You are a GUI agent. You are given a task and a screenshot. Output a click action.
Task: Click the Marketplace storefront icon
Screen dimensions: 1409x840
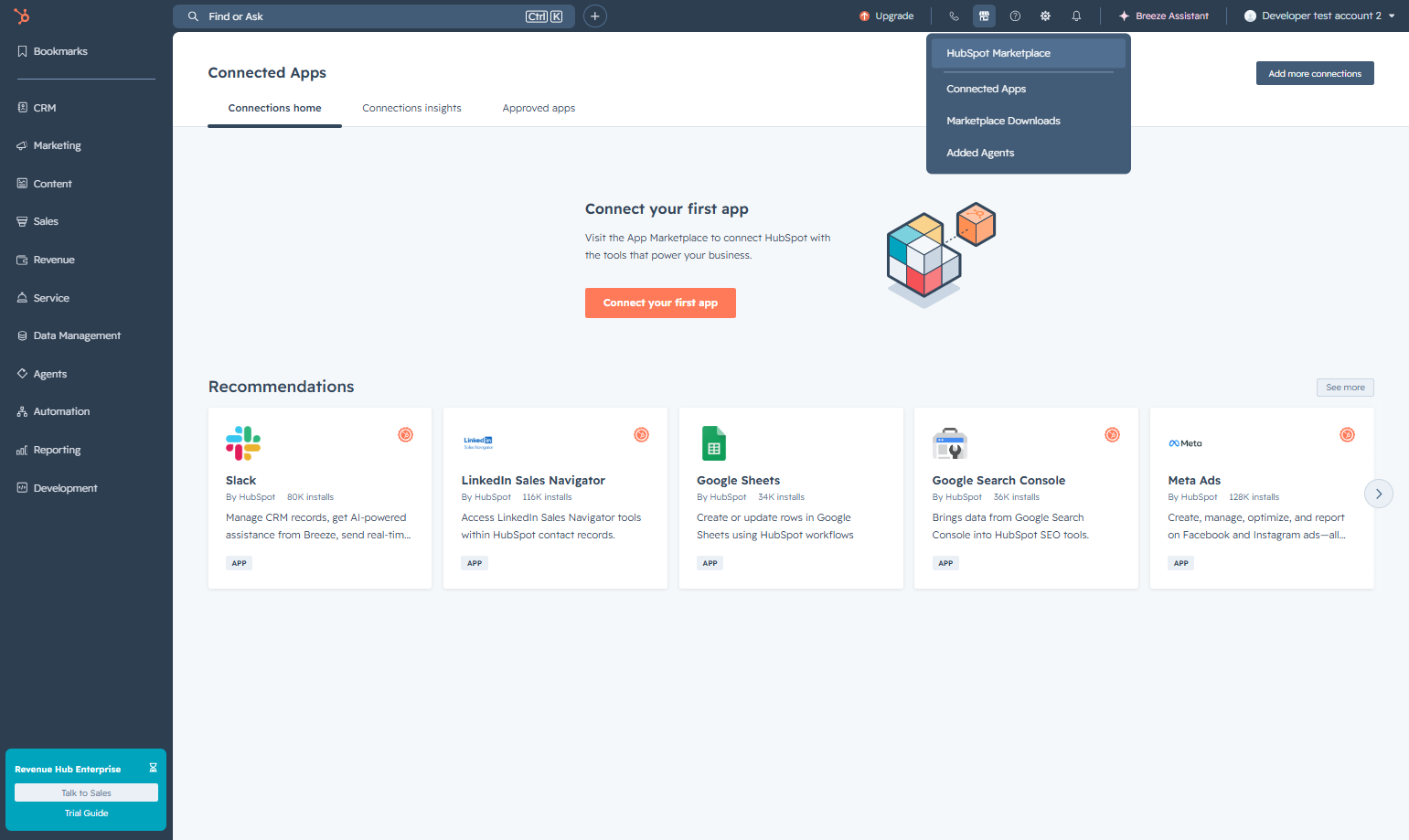[x=984, y=16]
